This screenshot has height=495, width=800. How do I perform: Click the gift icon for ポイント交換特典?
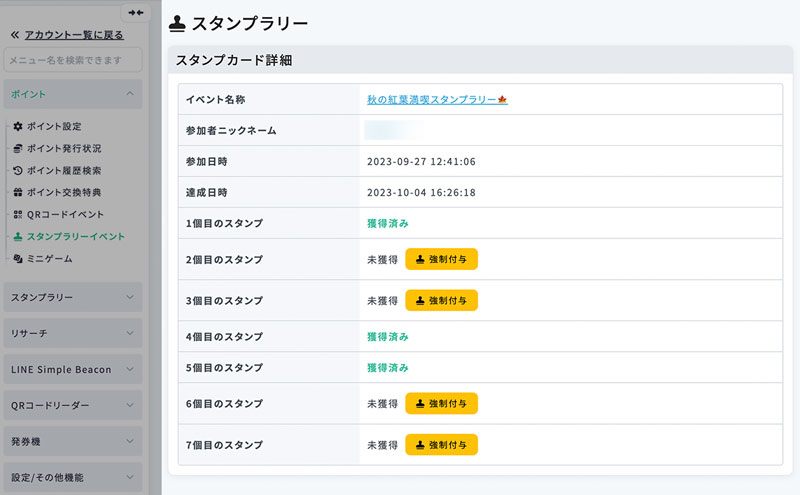18,193
